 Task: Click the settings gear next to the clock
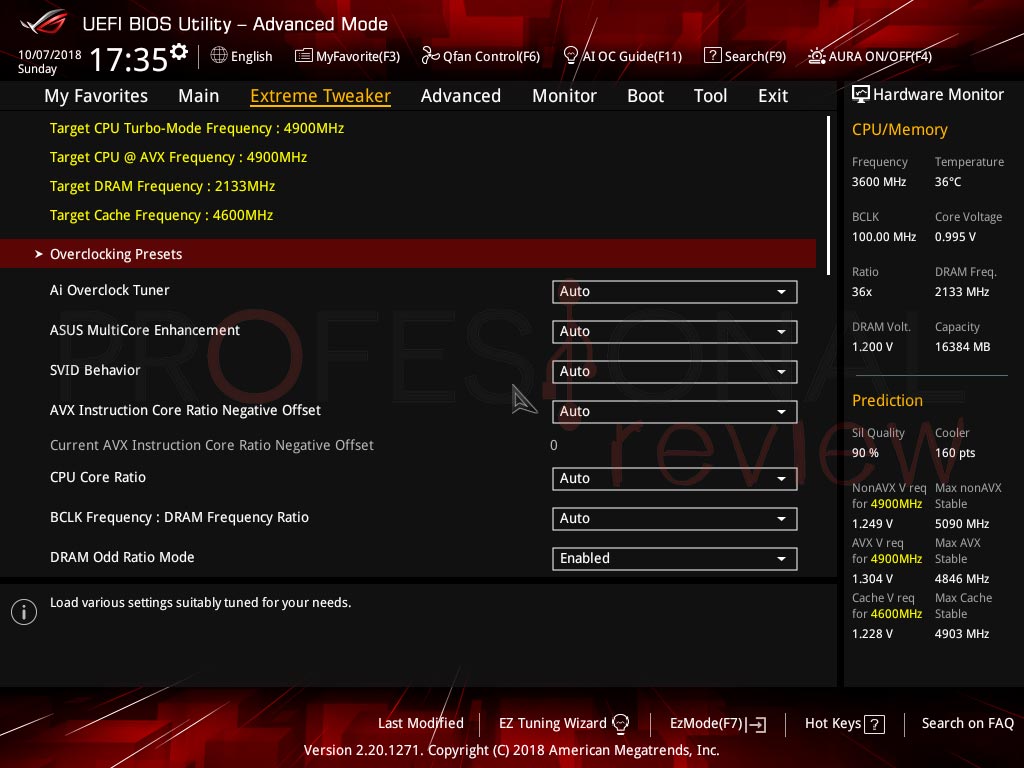[x=179, y=51]
